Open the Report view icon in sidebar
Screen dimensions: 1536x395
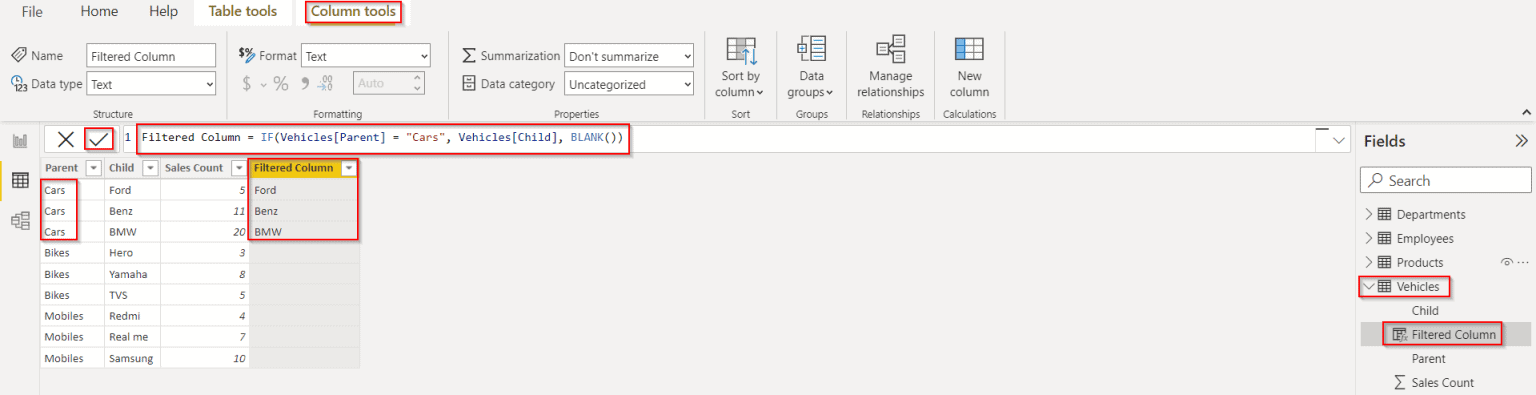pyautogui.click(x=19, y=141)
